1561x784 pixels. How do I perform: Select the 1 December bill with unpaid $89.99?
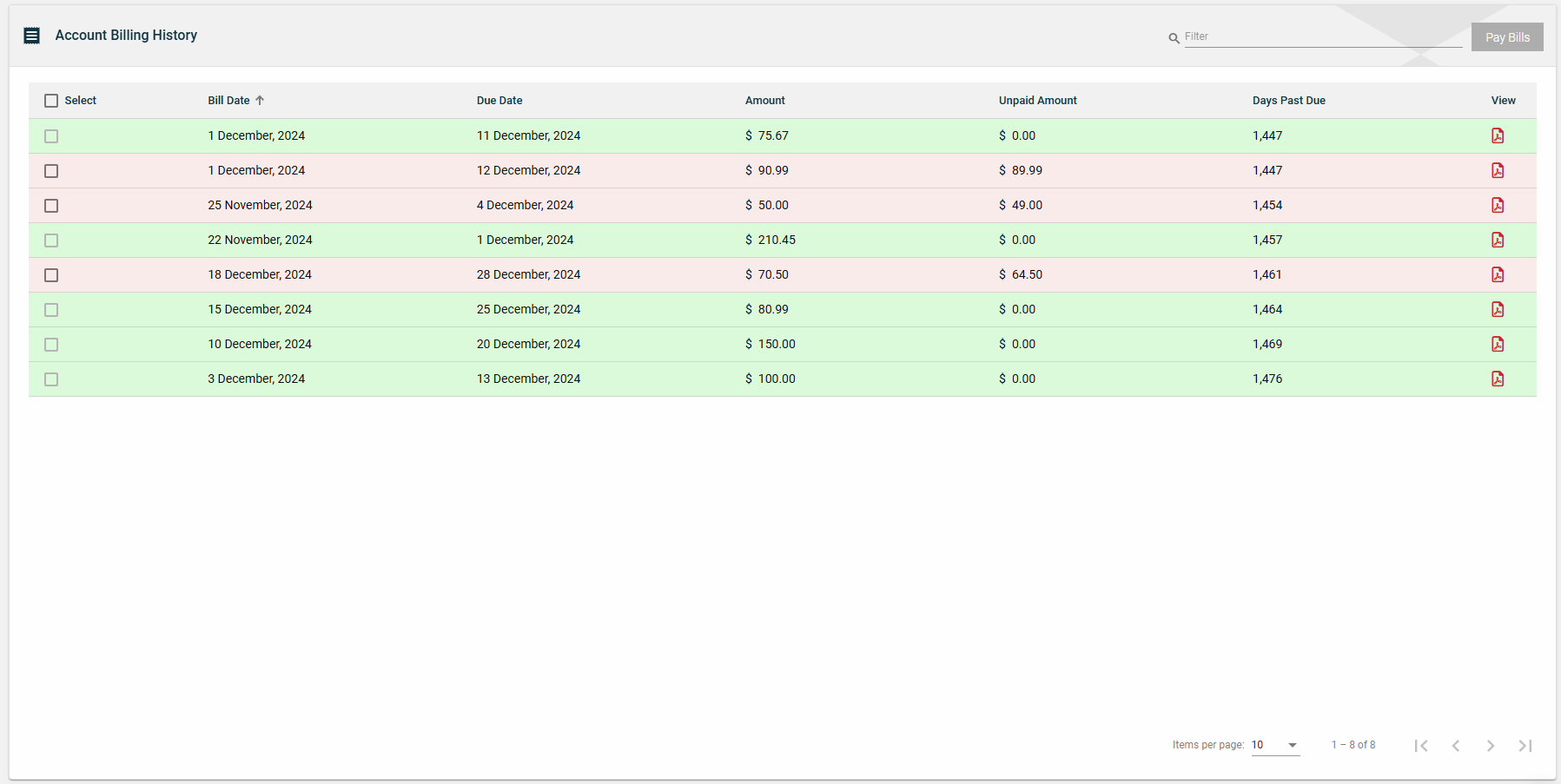[51, 170]
